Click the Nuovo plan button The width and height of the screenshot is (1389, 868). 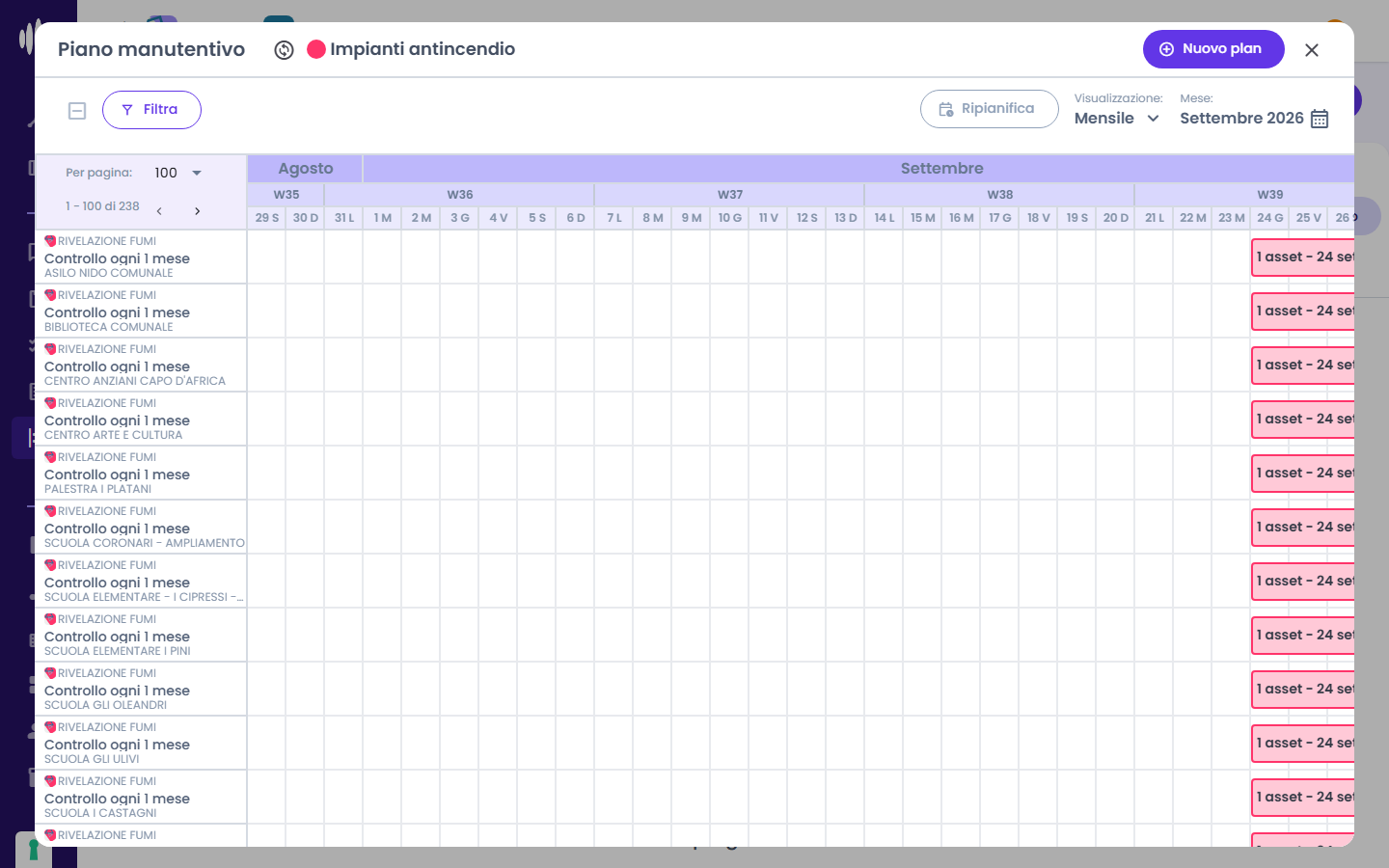point(1213,49)
